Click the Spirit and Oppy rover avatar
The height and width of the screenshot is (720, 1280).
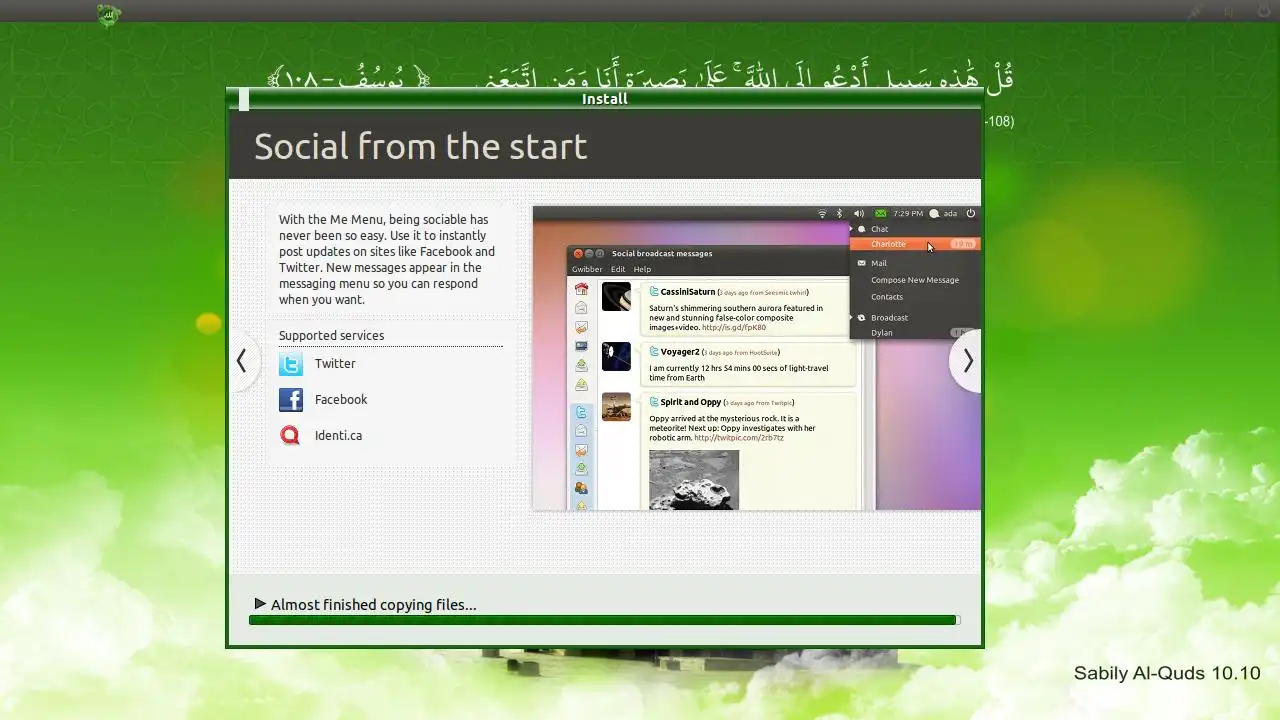(x=616, y=407)
